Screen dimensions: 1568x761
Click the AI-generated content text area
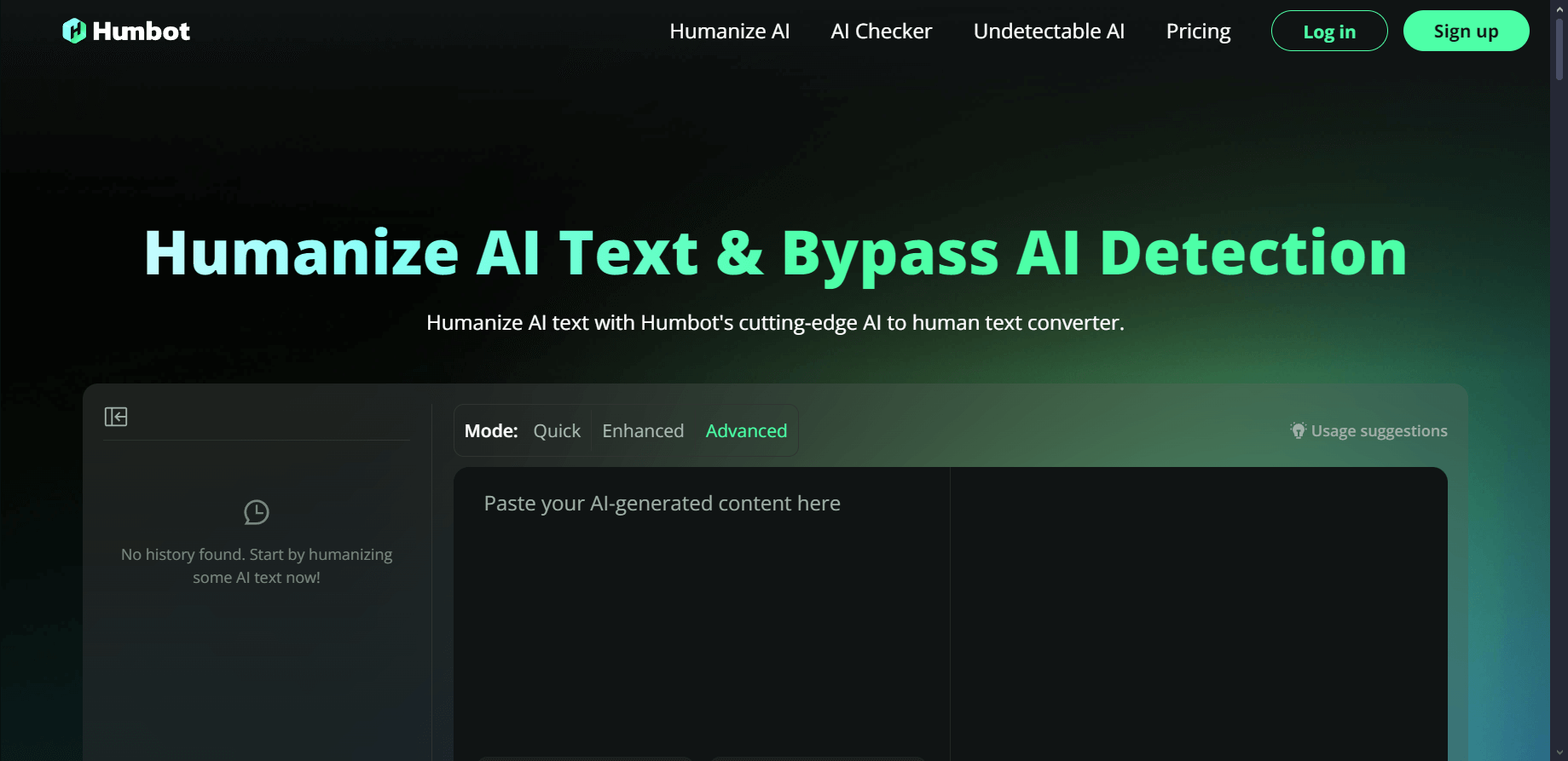(702, 614)
